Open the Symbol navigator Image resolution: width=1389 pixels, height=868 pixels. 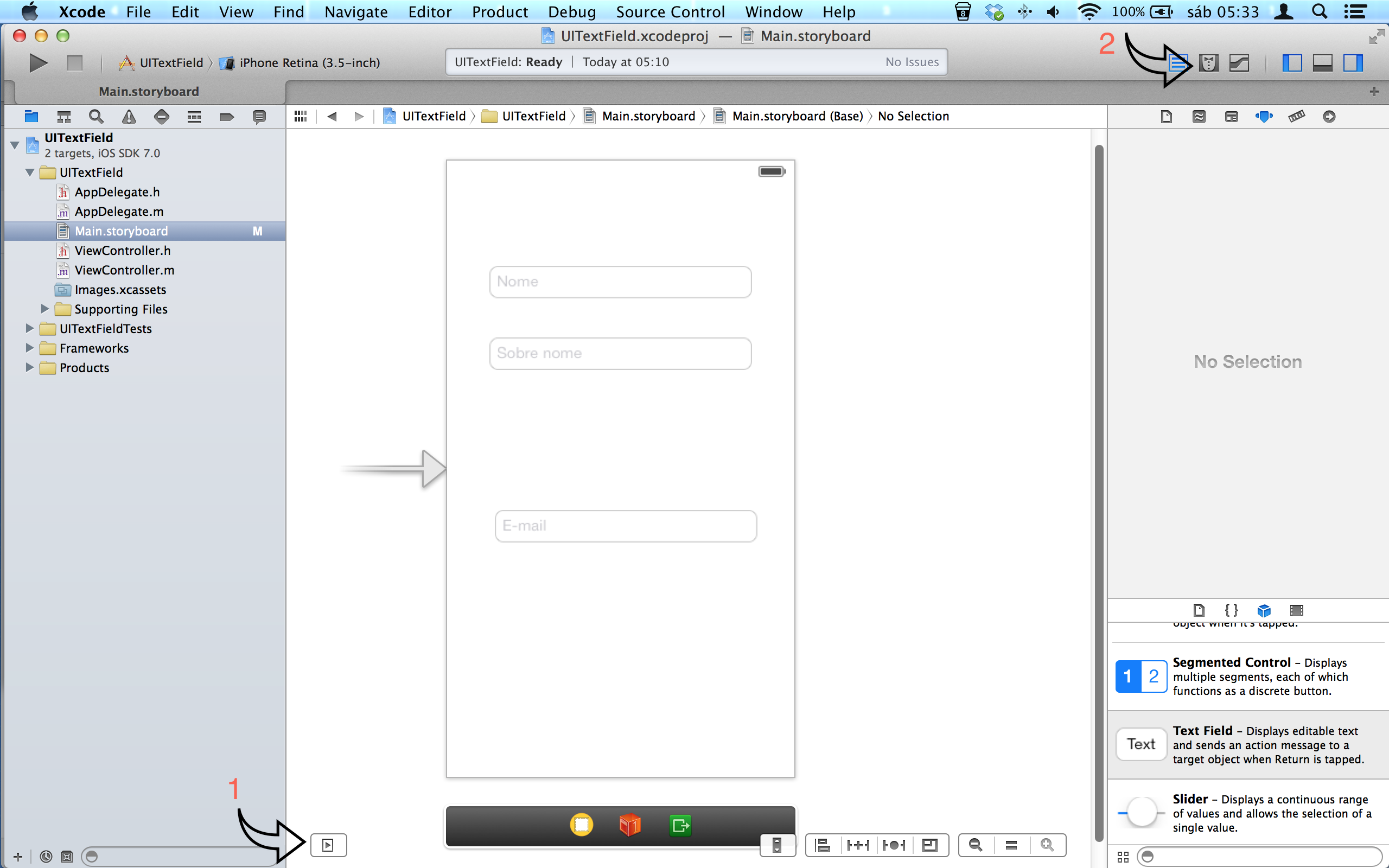(63, 117)
